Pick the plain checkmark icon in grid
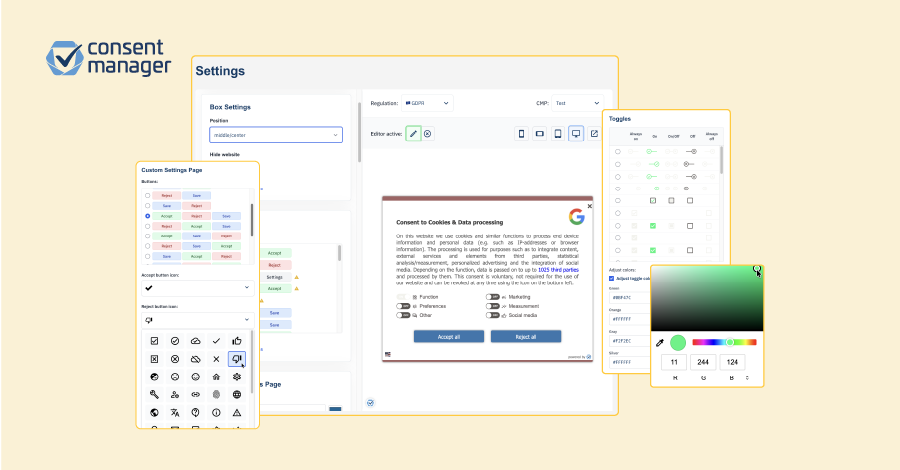Viewport: 900px width, 470px height. 216,341
